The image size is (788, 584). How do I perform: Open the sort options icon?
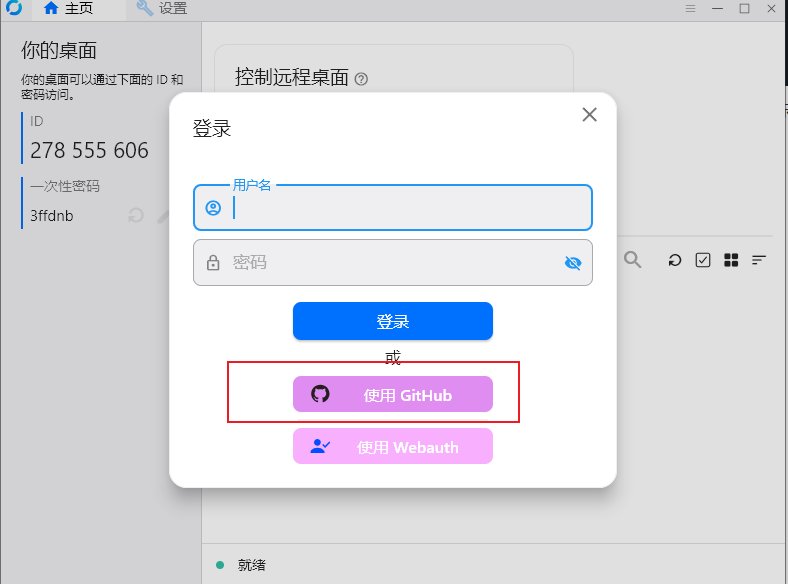759,260
